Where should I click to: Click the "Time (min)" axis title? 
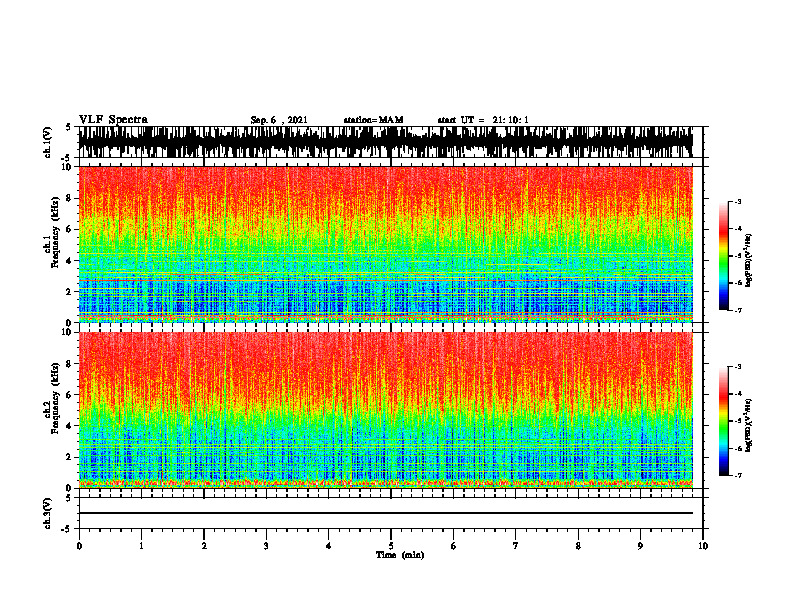(x=400, y=555)
